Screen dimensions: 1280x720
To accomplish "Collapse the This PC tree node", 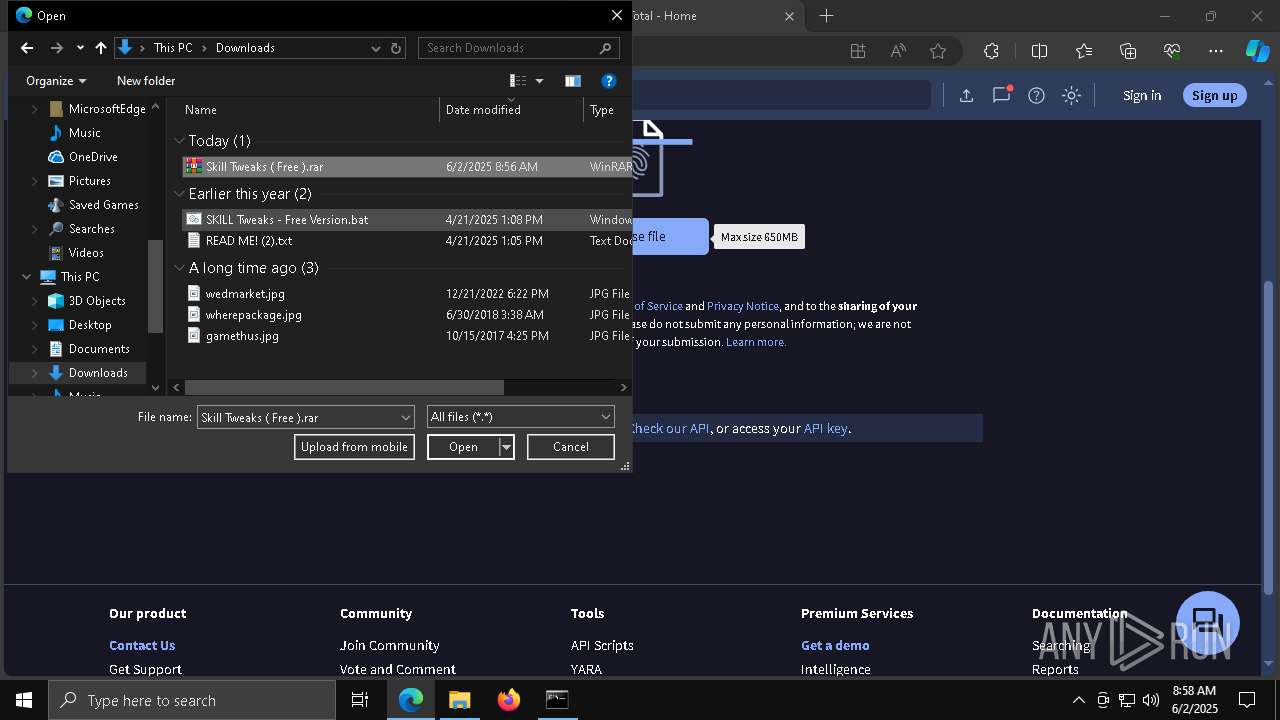I will 26,277.
